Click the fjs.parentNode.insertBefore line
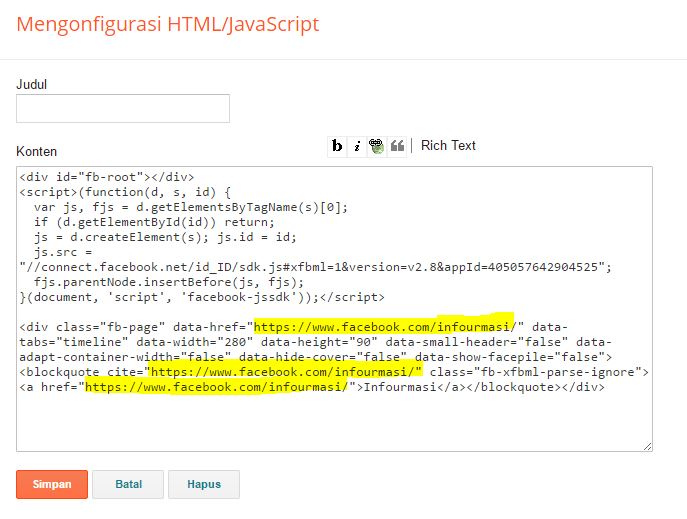687x519 pixels. [169, 282]
